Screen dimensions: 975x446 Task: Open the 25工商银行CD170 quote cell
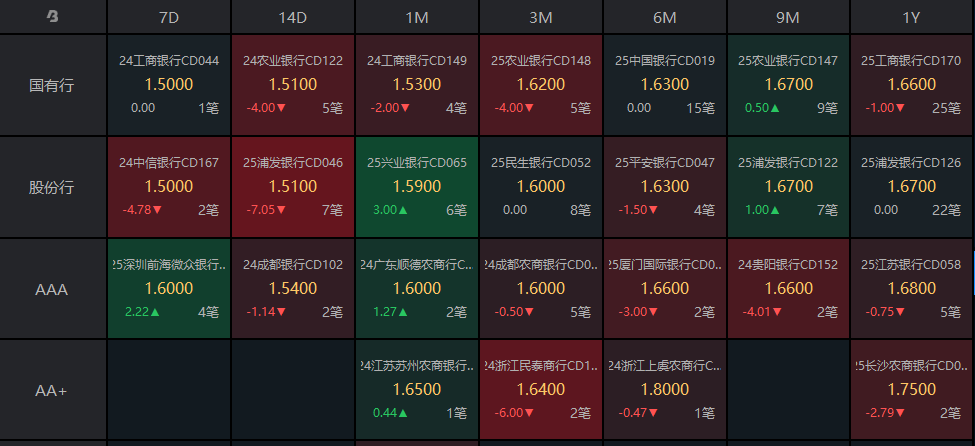click(x=911, y=85)
